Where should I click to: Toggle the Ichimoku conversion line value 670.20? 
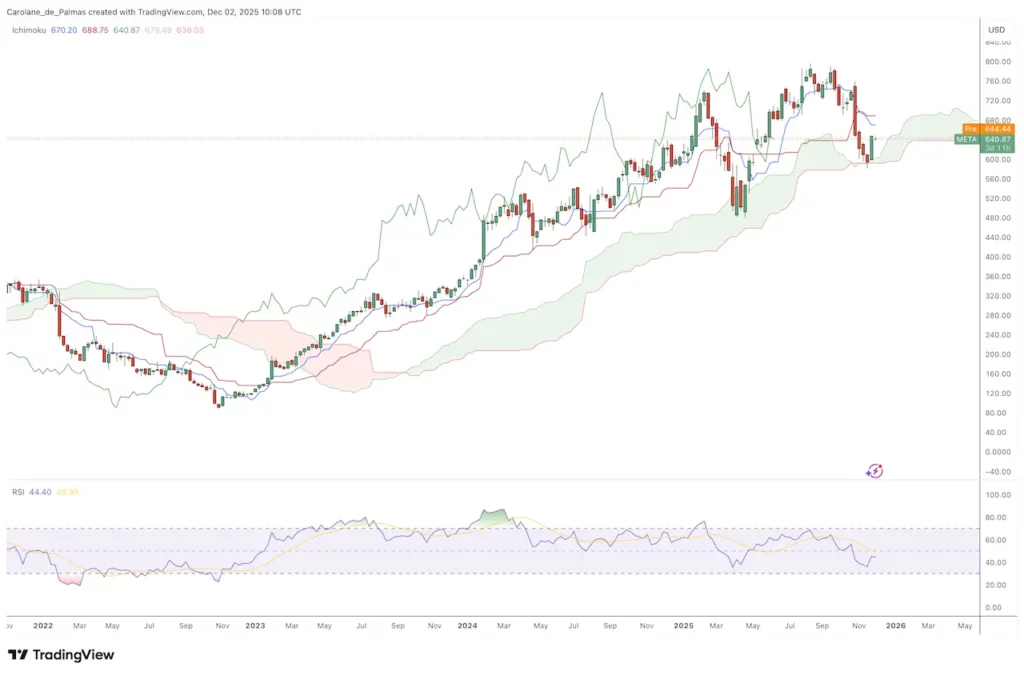pos(63,30)
